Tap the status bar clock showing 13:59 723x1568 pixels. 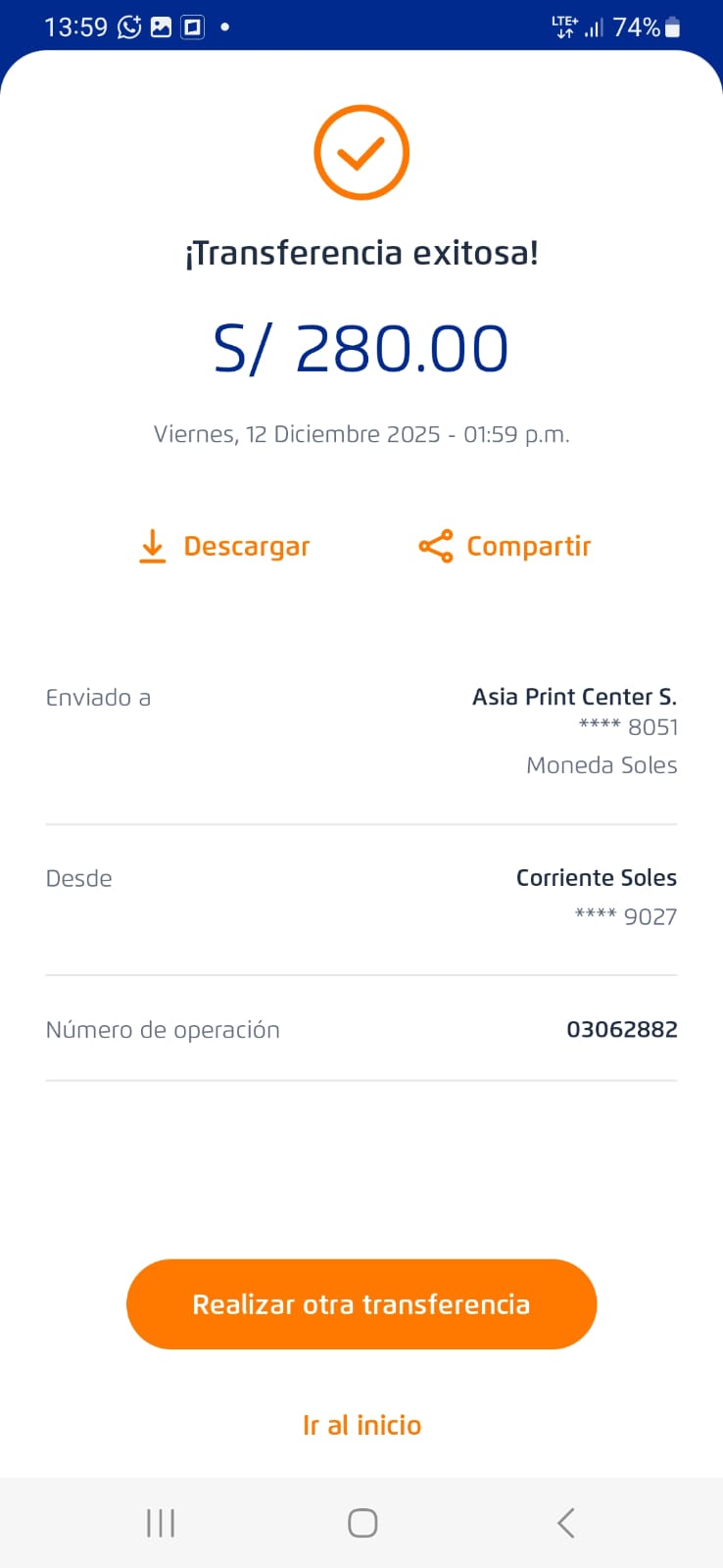[x=75, y=26]
